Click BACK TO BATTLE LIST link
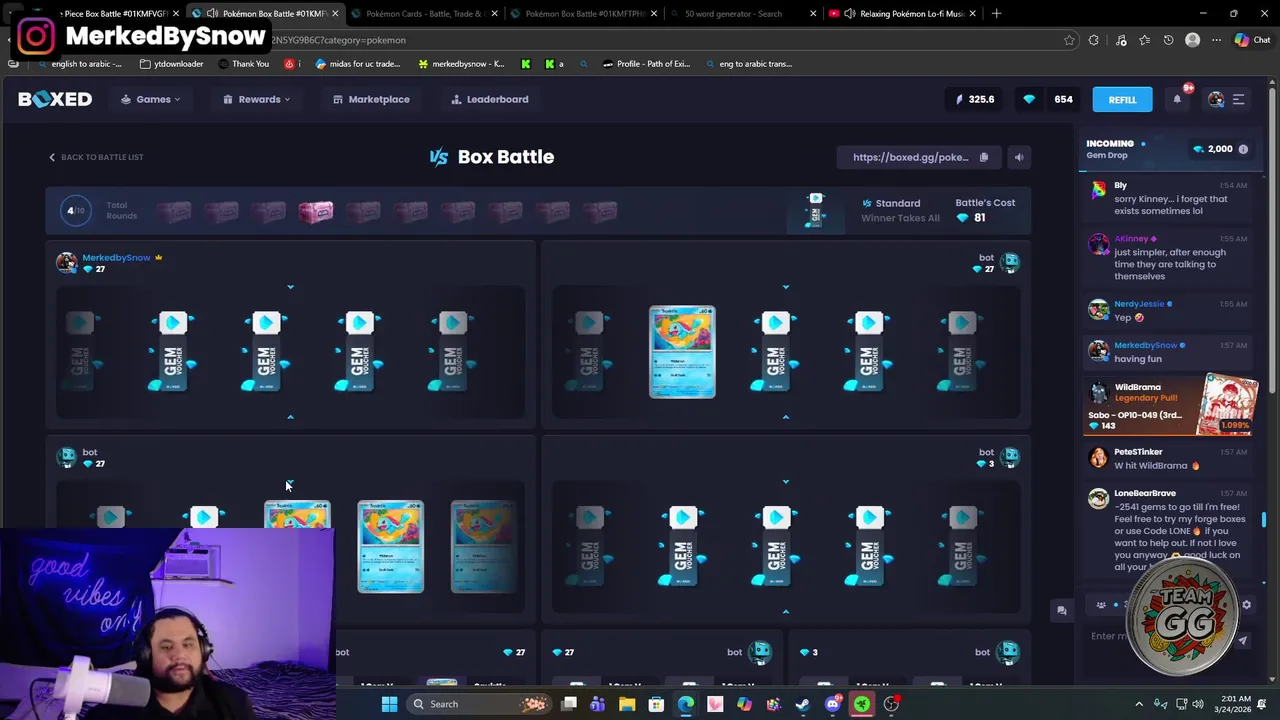Image resolution: width=1280 pixels, height=720 pixels. [96, 157]
